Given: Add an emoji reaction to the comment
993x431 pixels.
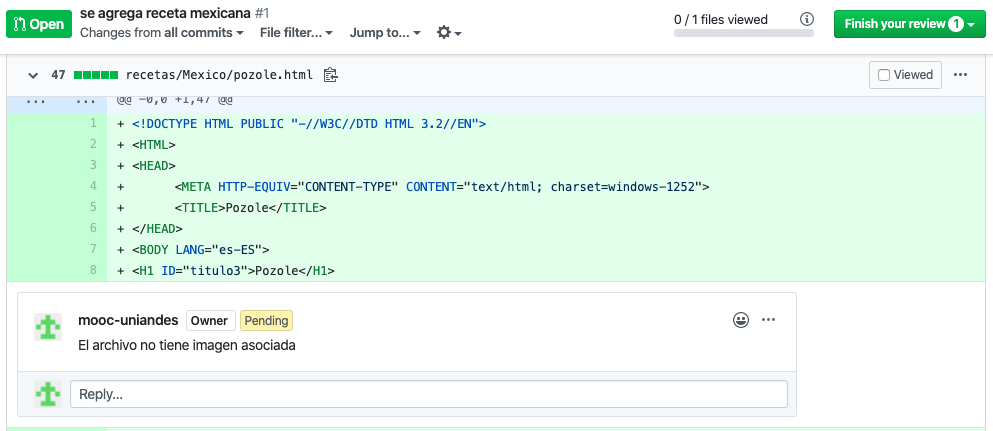Looking at the screenshot, I should coord(740,320).
